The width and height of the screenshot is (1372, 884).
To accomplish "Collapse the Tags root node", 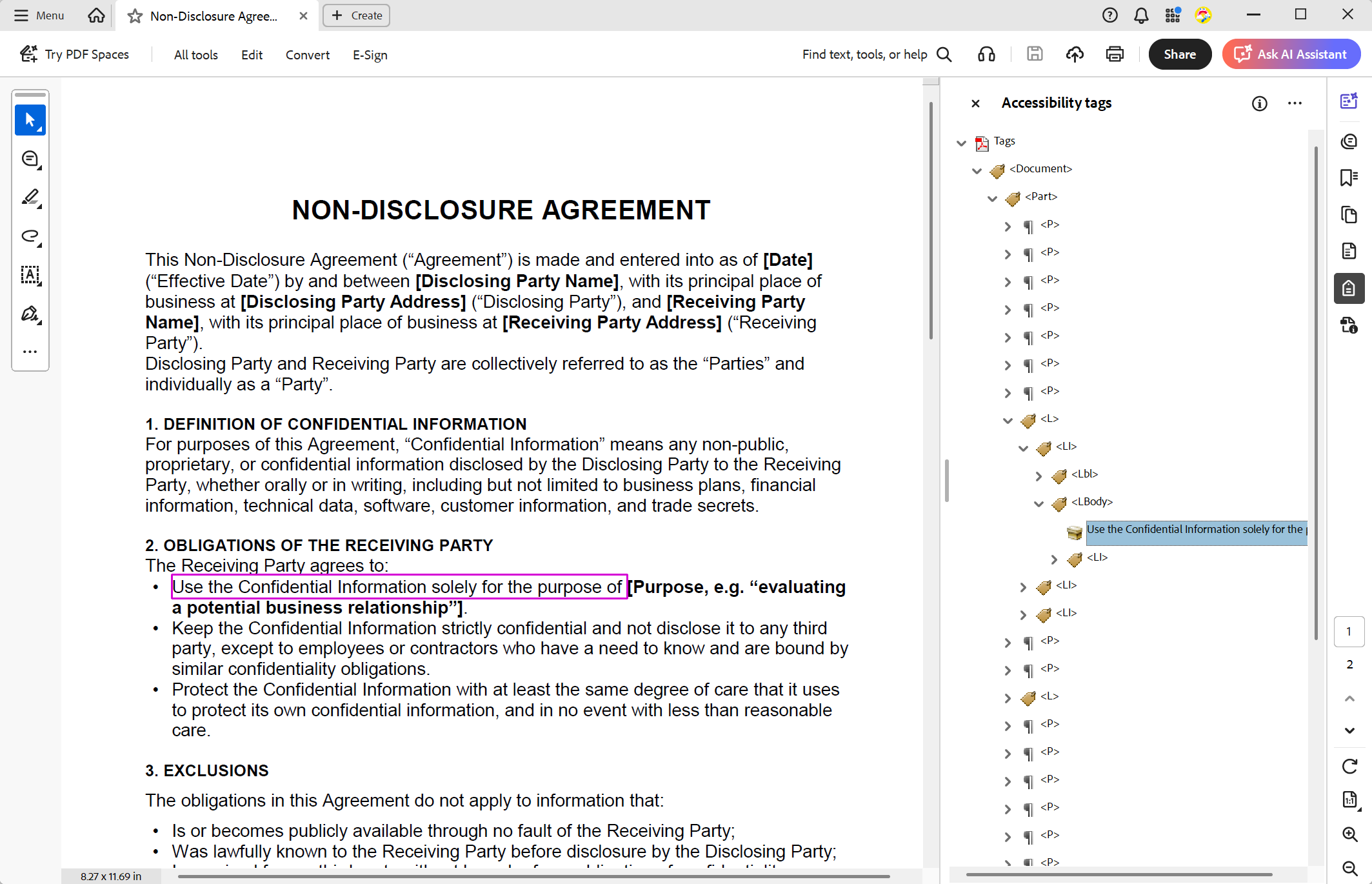I will [962, 143].
